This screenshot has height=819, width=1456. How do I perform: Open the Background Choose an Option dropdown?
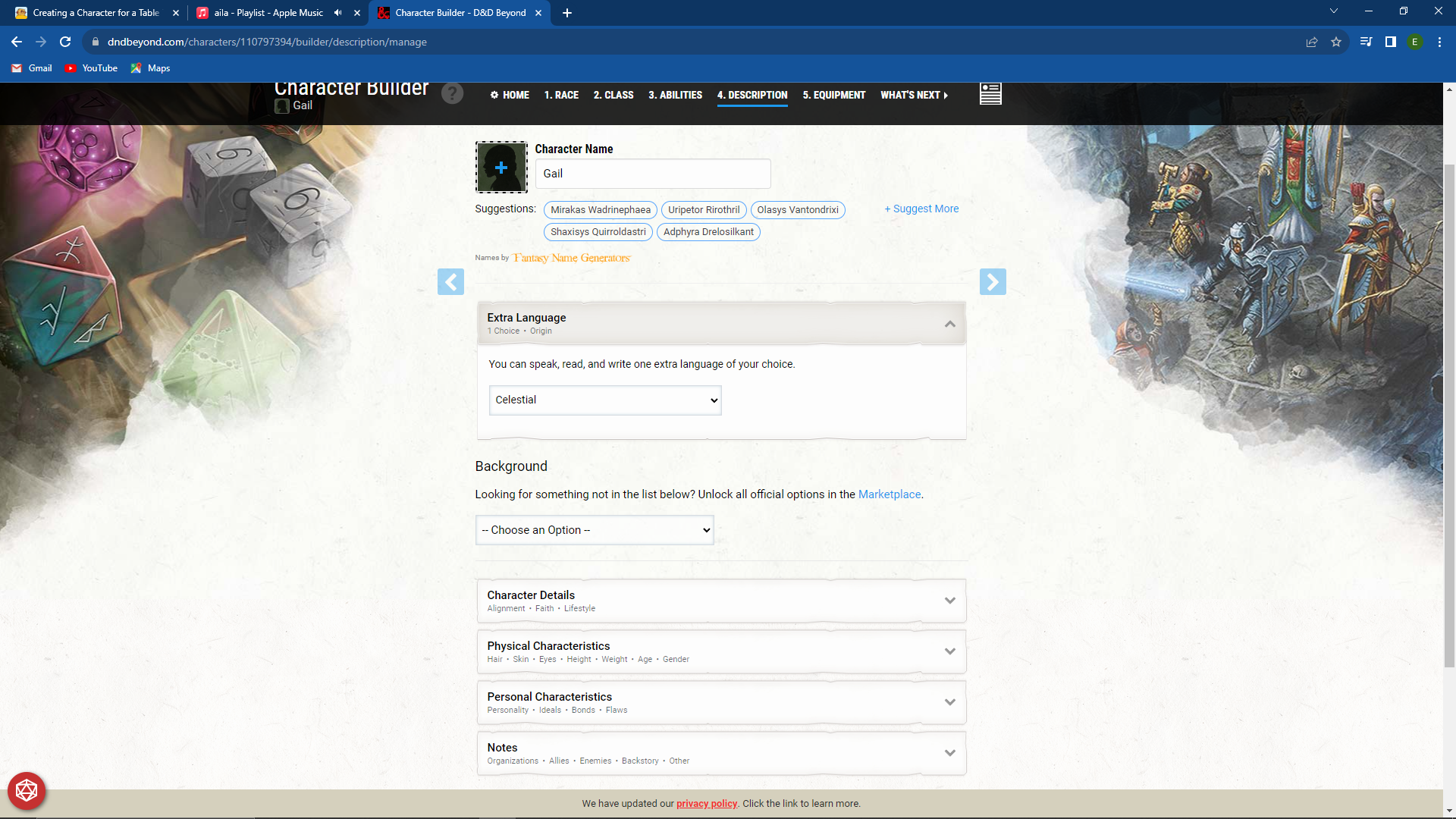coord(594,529)
